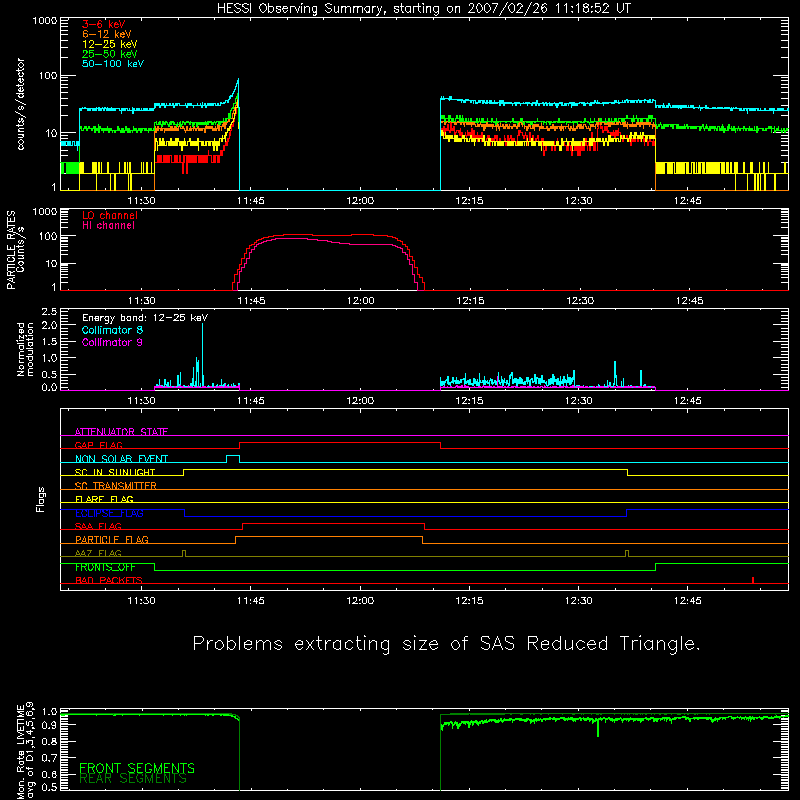
Task: Select the Collimator 8 legend entry
Action: (112, 330)
